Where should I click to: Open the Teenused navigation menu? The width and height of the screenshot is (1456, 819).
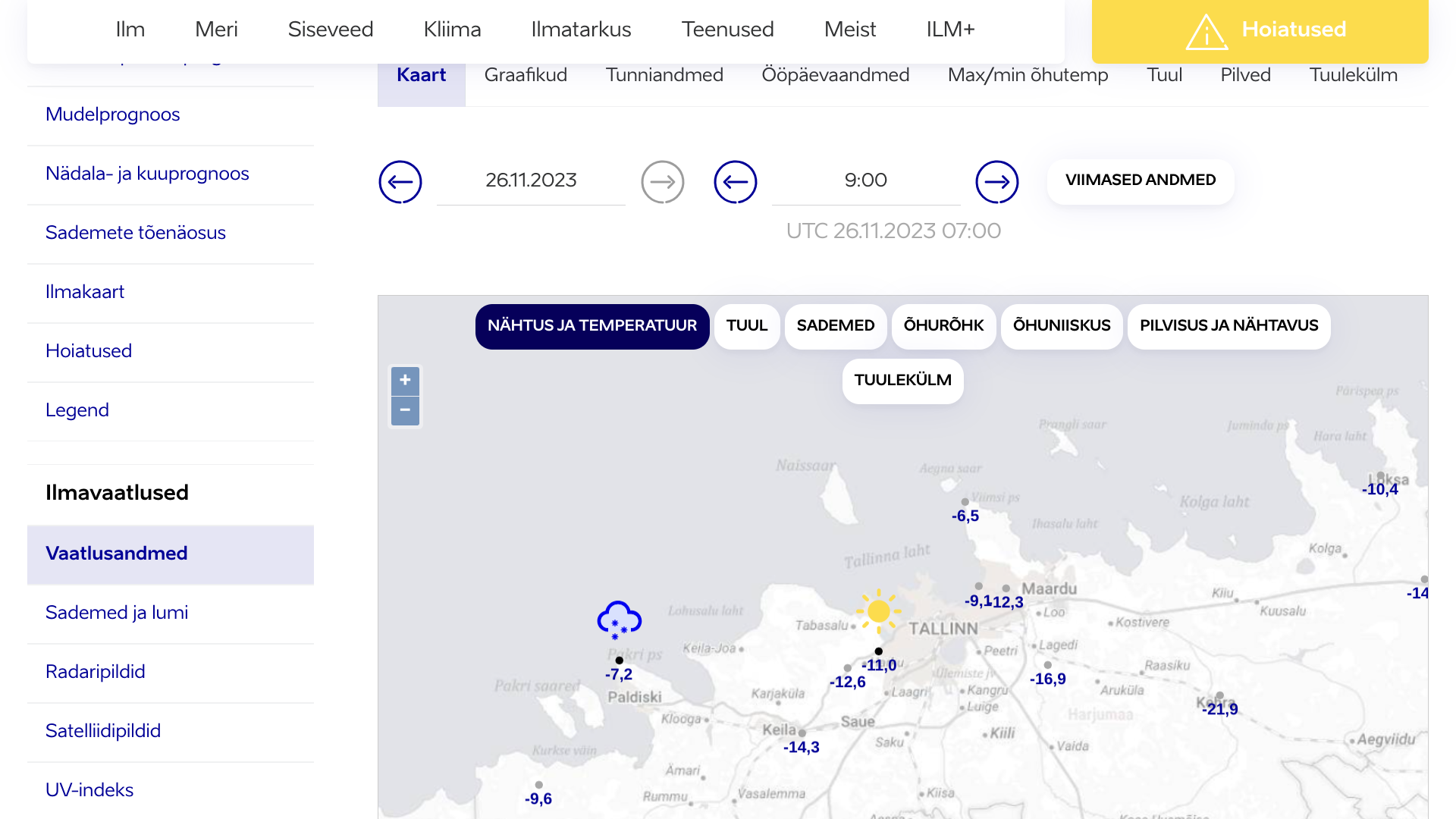click(727, 30)
